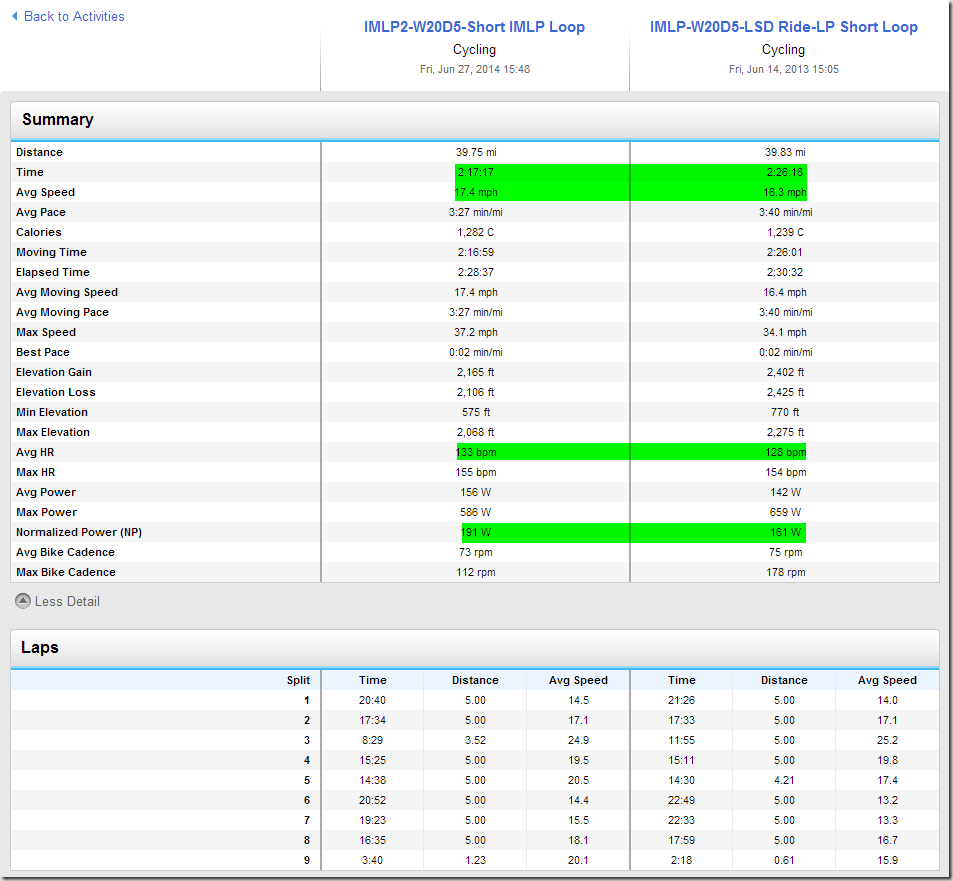Screen dimensions: 953x881
Task: Click the rightmost Avg Speed column header
Action: pyautogui.click(x=886, y=680)
